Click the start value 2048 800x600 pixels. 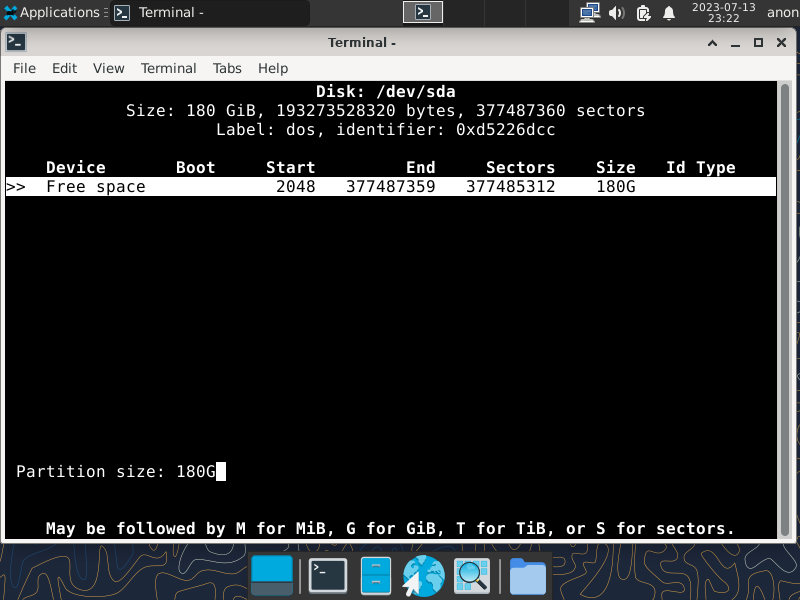295,187
